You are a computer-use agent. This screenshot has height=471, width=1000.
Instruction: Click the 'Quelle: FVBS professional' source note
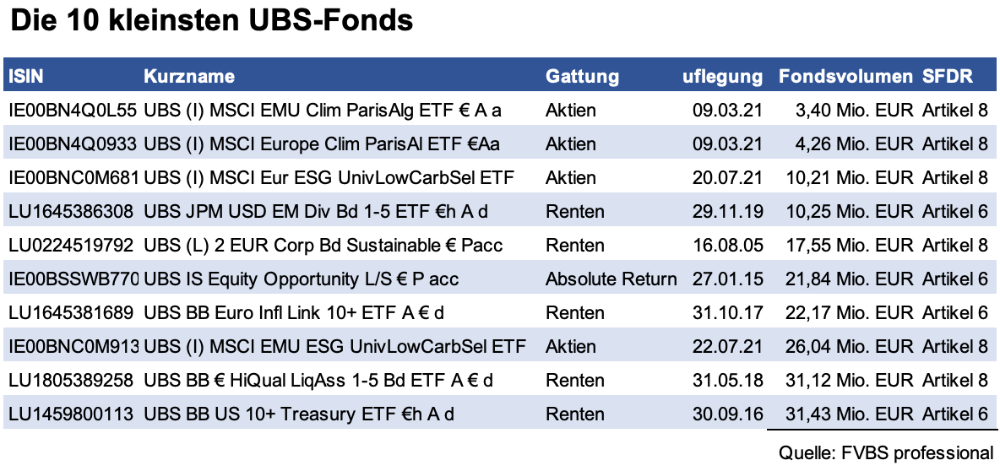885,451
